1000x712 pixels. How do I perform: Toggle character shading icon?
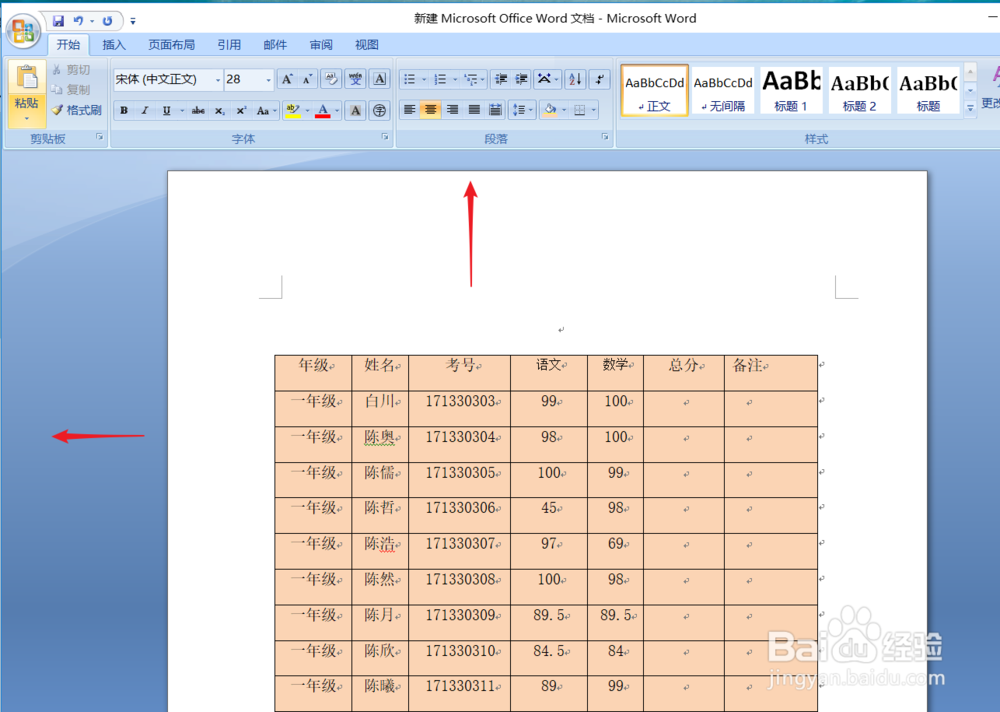[355, 110]
